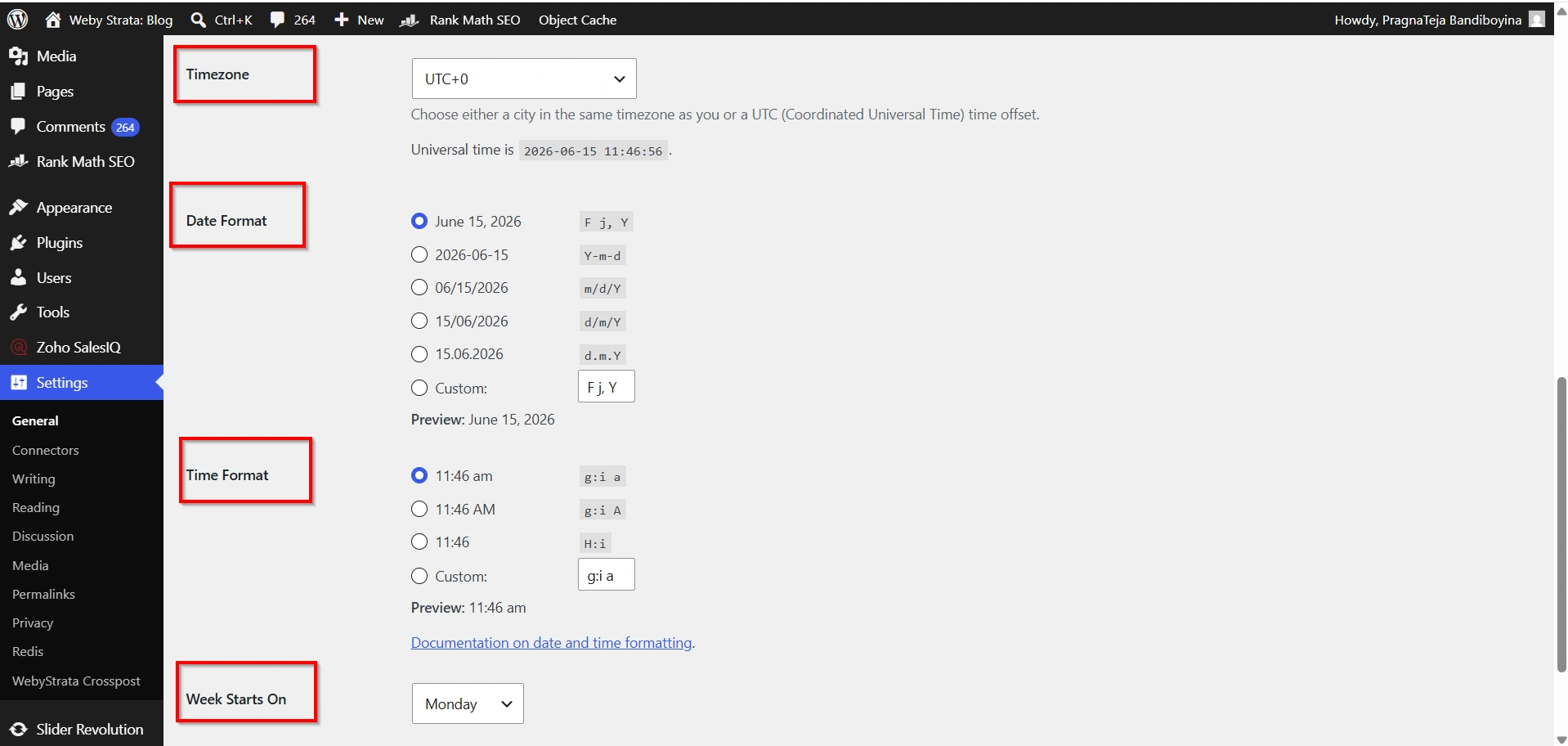Screen dimensions: 1568x746
Task: Open the UTC+0 timezone dropdown
Action: tap(524, 79)
